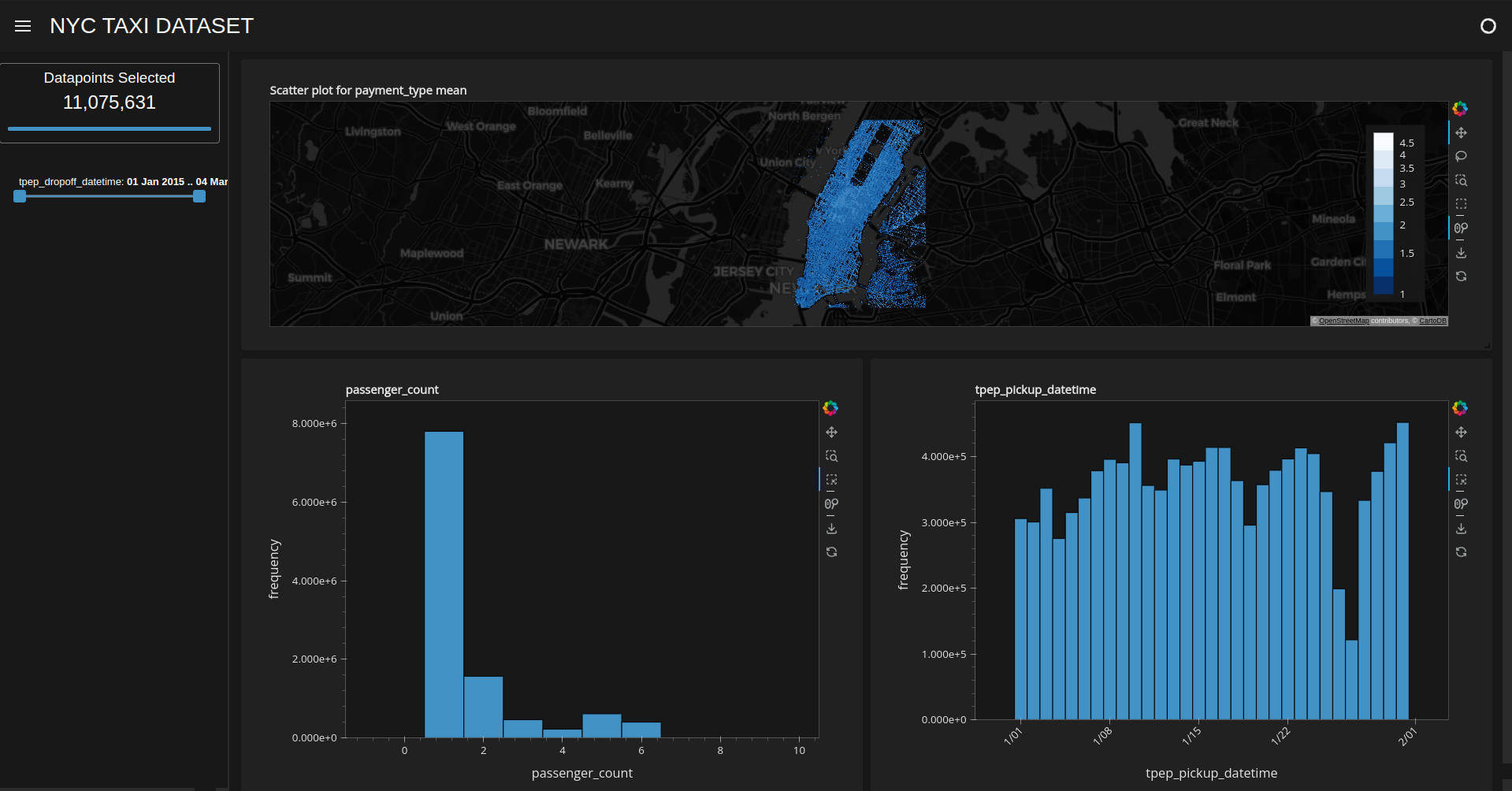The image size is (1512, 791).
Task: Toggle Pan tool on the scatter map
Action: click(1461, 132)
